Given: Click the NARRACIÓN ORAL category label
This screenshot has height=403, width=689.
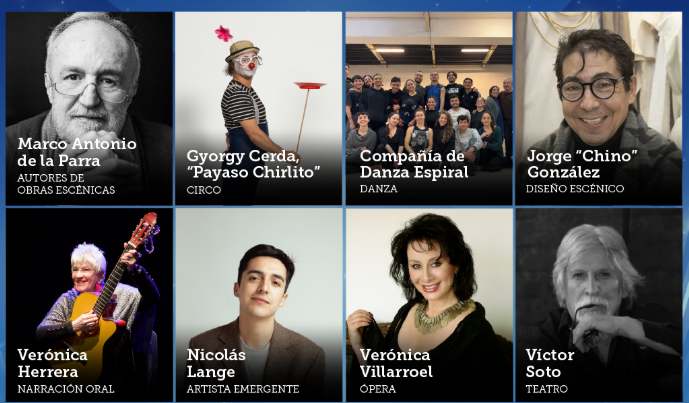Looking at the screenshot, I should pyautogui.click(x=65, y=389).
